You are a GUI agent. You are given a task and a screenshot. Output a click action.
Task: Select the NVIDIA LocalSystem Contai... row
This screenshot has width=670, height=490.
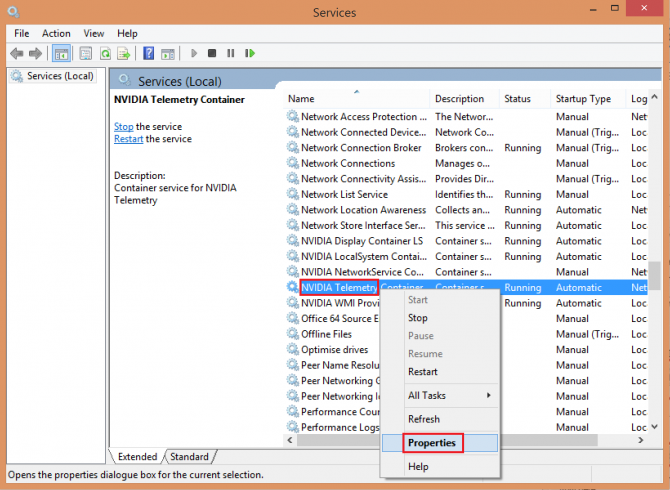tap(466, 256)
